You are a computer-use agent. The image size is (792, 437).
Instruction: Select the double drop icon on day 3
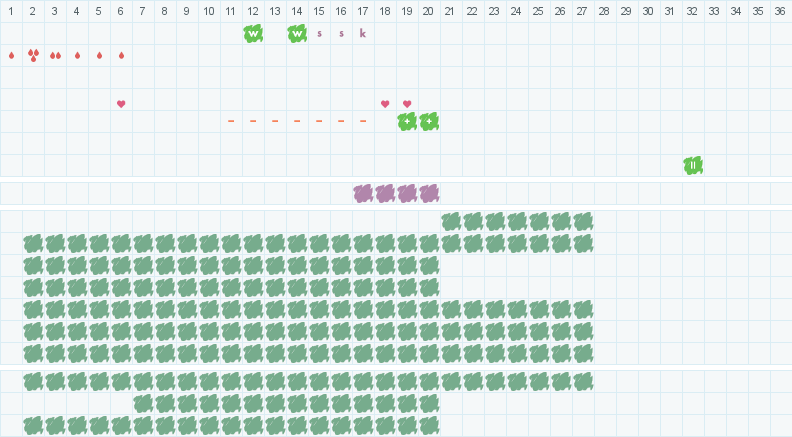click(x=55, y=55)
